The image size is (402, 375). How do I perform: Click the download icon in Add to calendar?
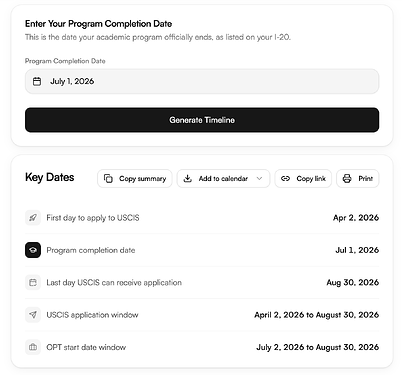click(x=188, y=179)
